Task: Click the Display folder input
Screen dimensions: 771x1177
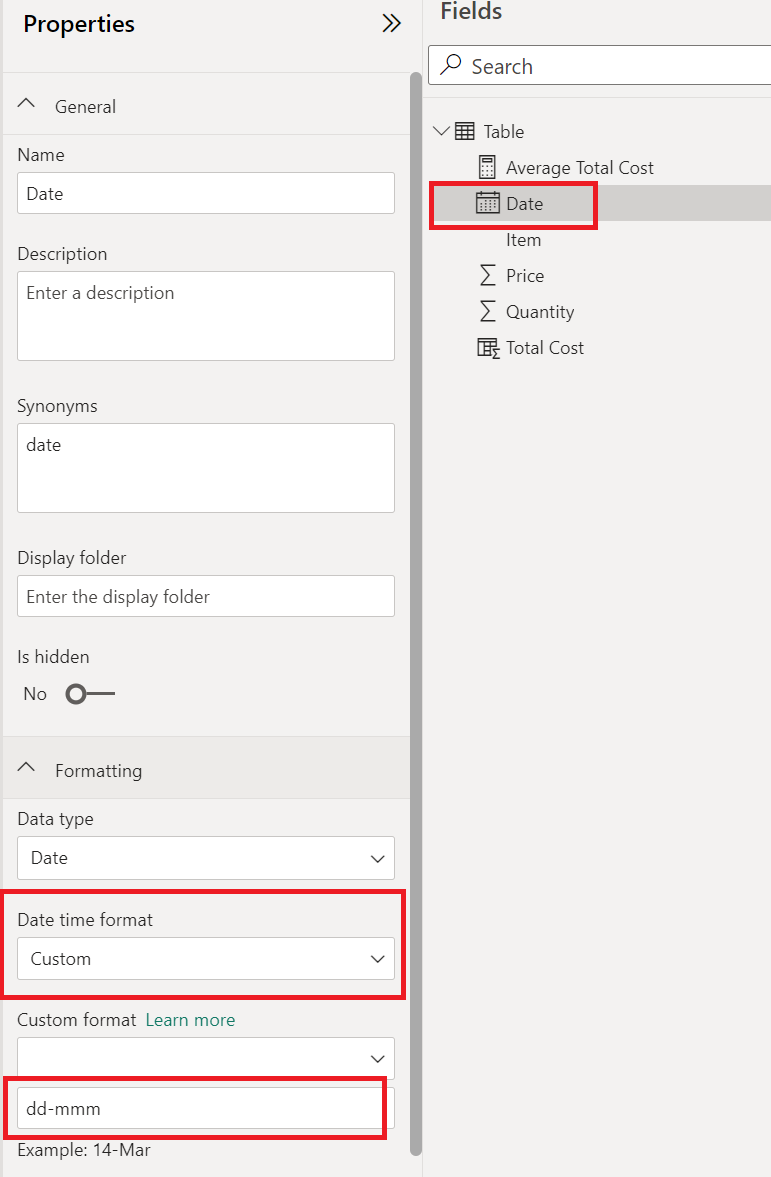Action: (206, 596)
